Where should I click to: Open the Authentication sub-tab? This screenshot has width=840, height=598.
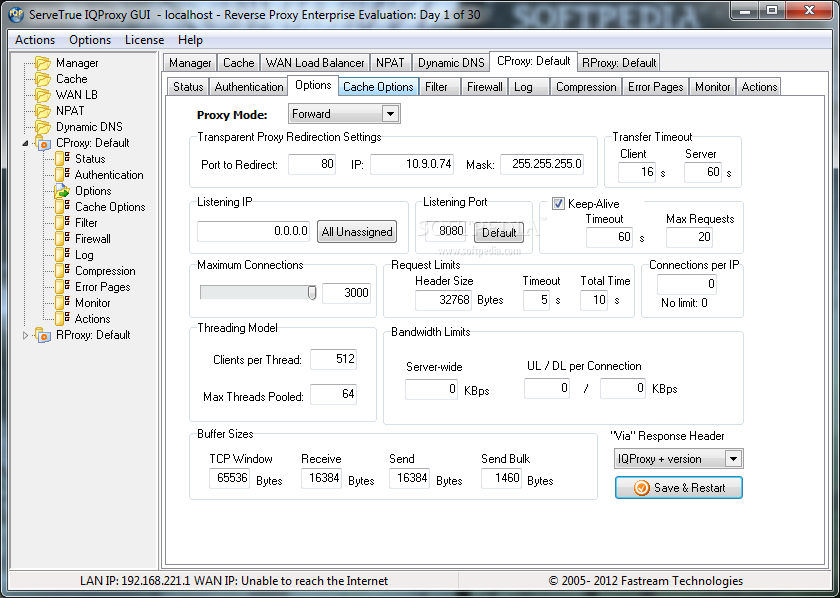[249, 87]
